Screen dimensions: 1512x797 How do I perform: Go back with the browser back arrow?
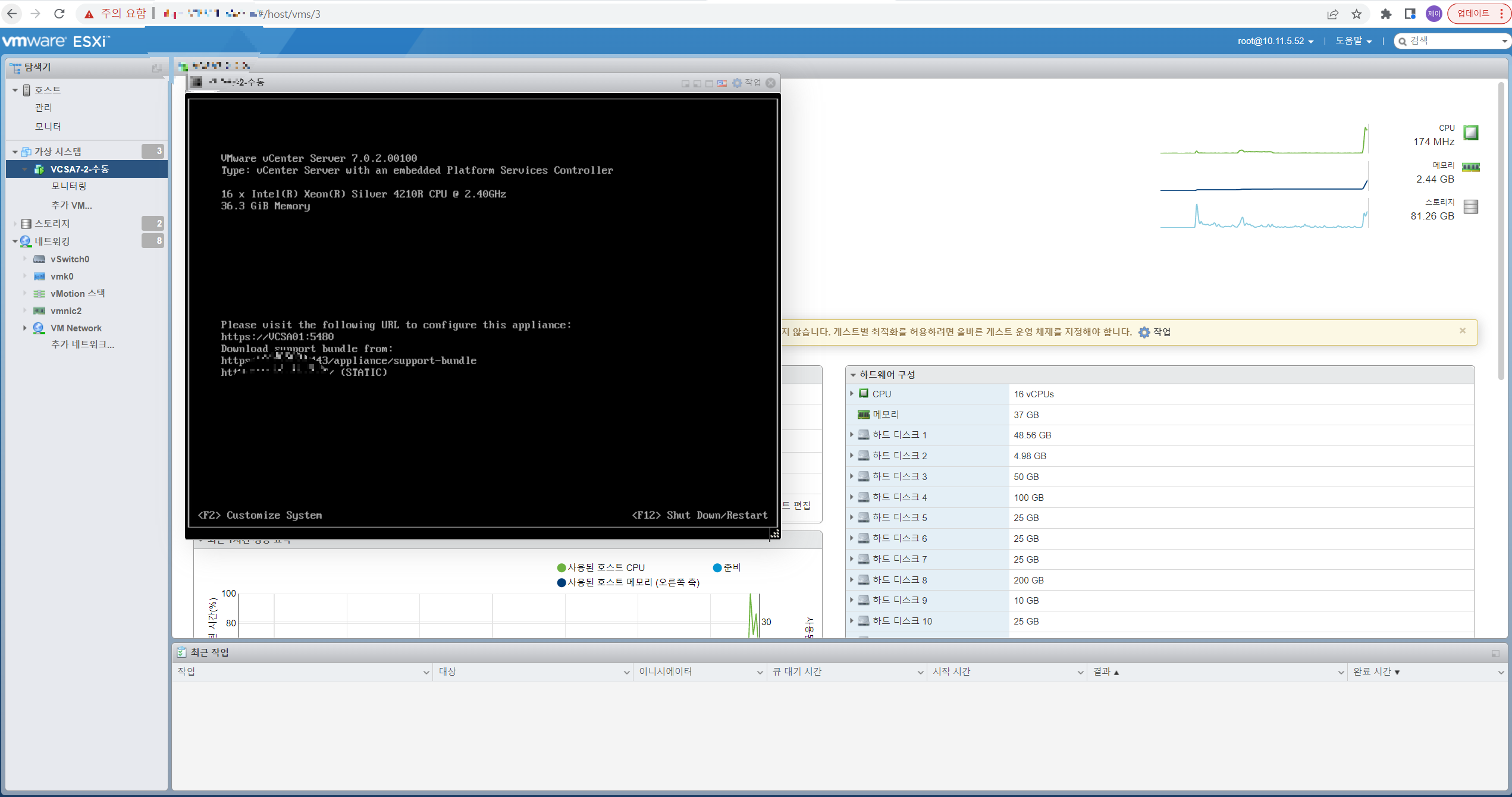[12, 14]
